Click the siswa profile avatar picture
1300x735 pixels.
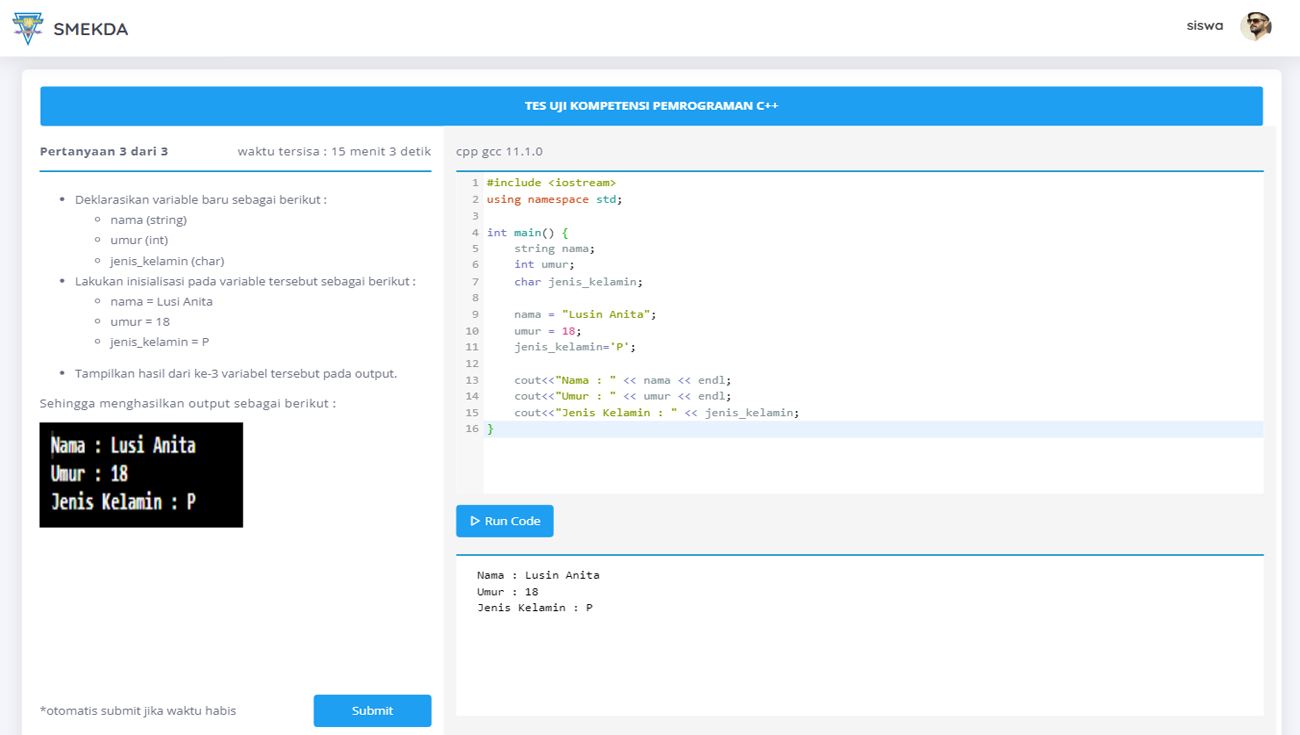click(1256, 25)
